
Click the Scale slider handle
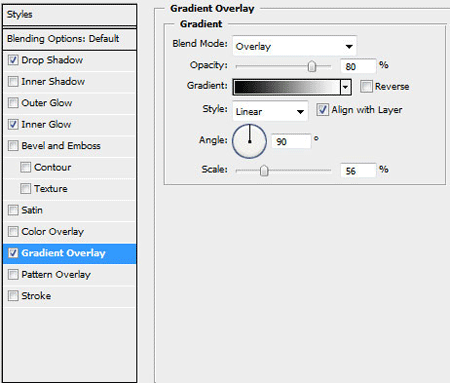click(264, 171)
